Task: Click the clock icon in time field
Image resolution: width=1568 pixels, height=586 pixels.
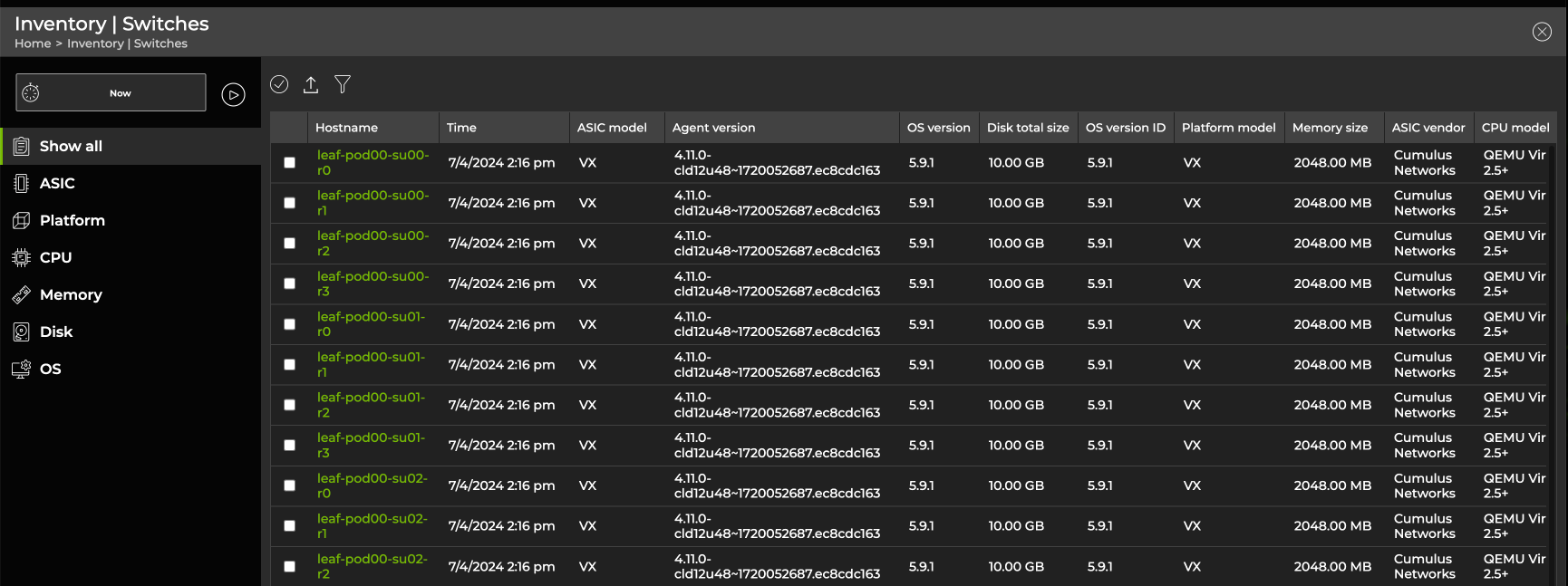Action: (31, 93)
